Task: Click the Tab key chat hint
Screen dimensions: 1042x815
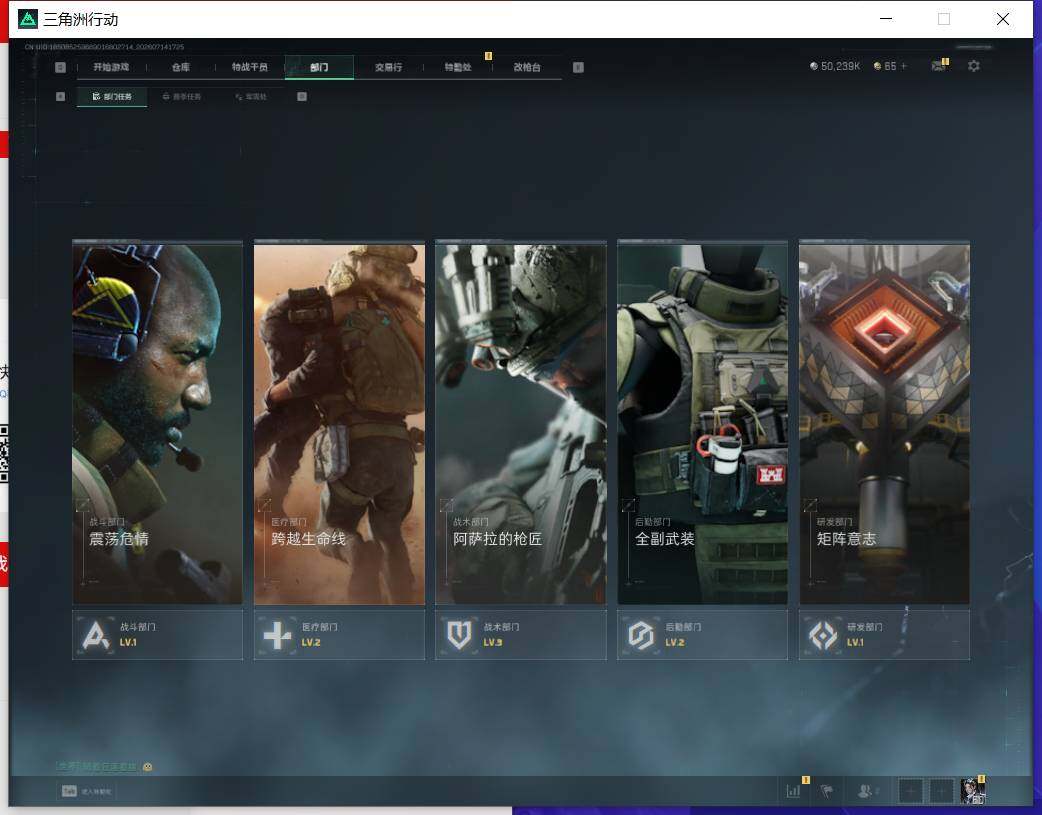Action: tap(86, 791)
